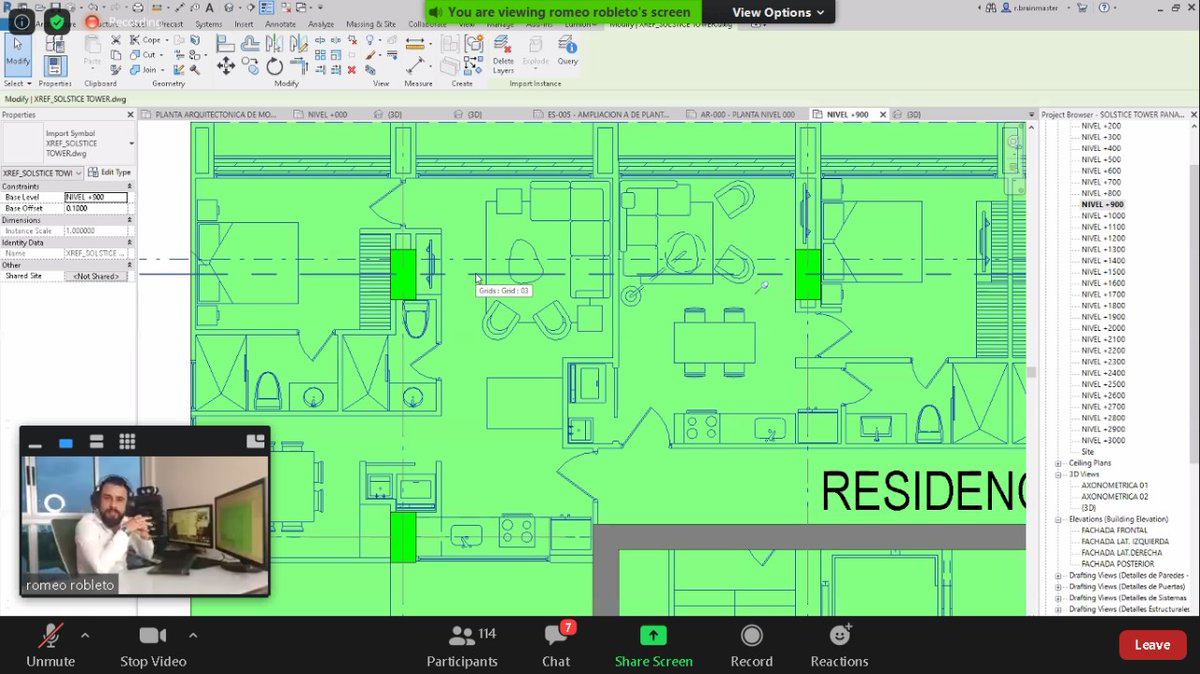Start Record in Zoom toolbar
Screen dimensions: 1200x674
(x=751, y=645)
